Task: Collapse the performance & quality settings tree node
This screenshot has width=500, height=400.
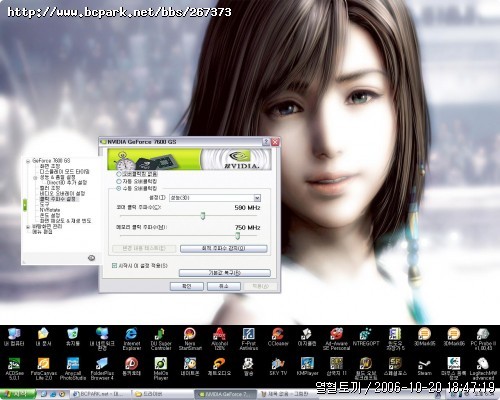Action: pyautogui.click(x=35, y=178)
